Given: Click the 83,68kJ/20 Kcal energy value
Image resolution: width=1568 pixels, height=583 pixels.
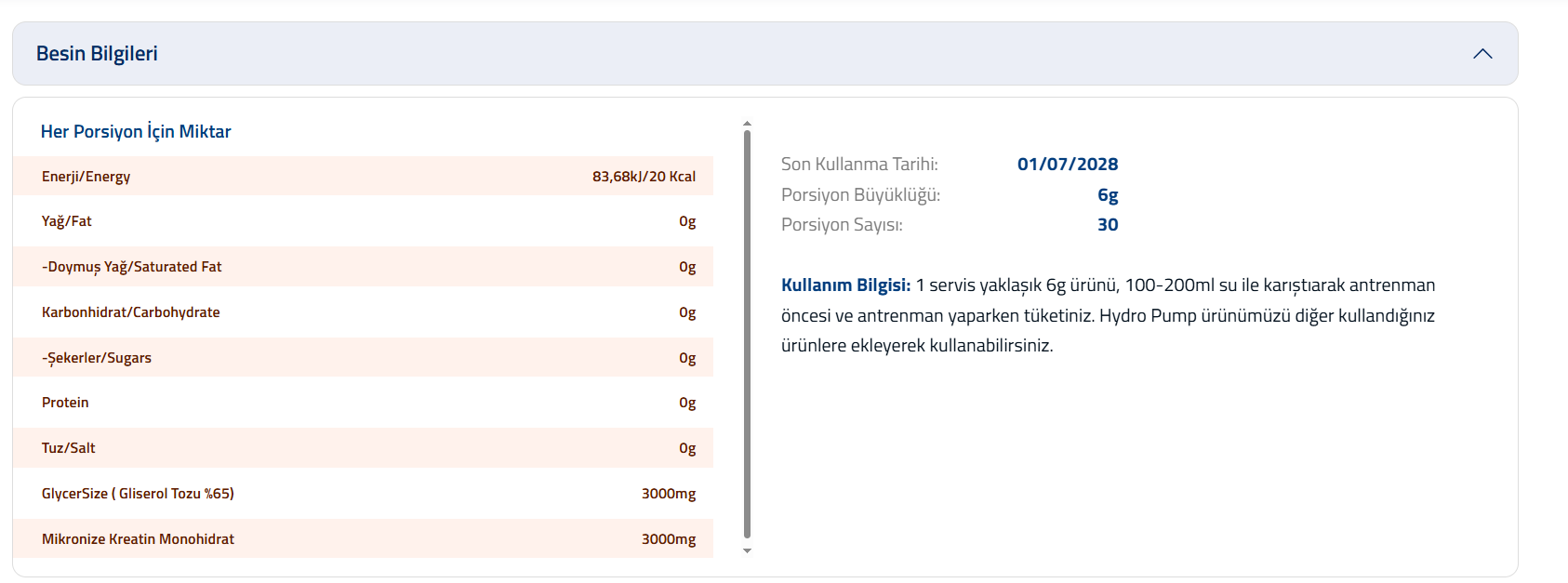Looking at the screenshot, I should (x=644, y=177).
